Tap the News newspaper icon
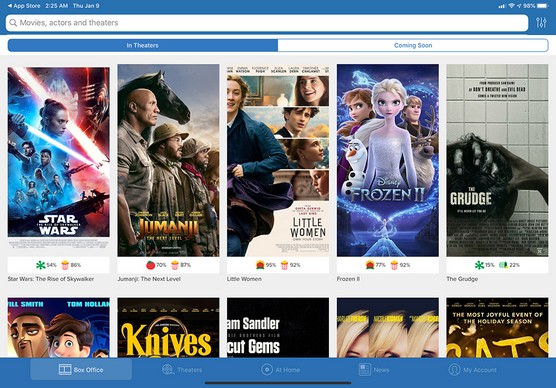The height and width of the screenshot is (388, 556). pyautogui.click(x=365, y=370)
